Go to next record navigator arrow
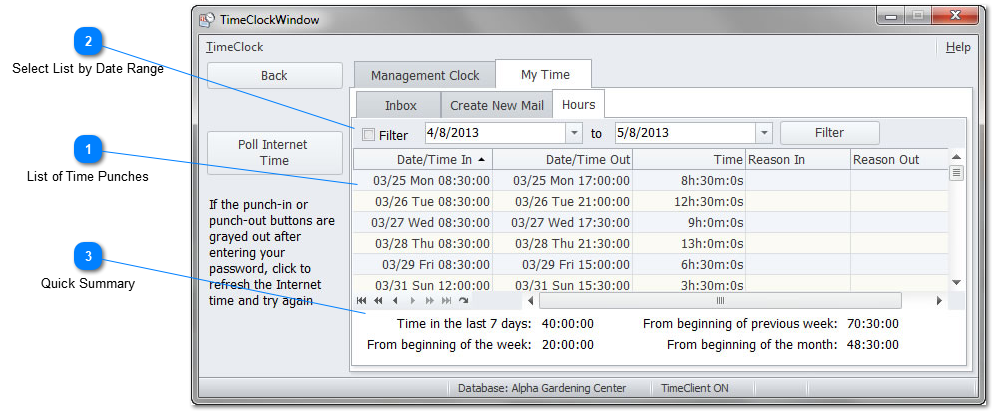 (x=412, y=300)
